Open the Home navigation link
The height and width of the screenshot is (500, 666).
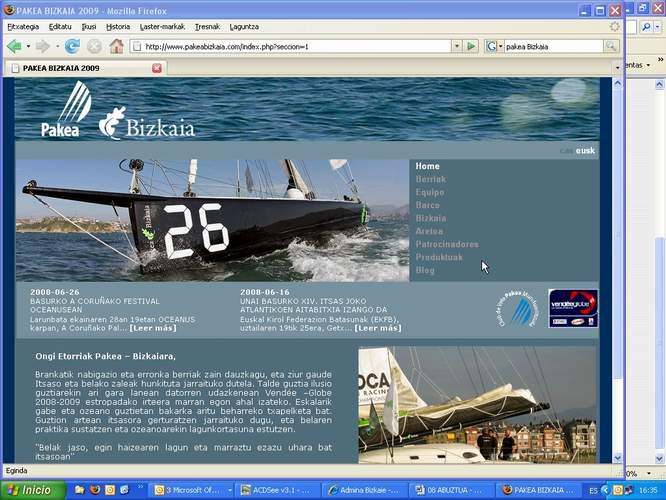(x=427, y=166)
